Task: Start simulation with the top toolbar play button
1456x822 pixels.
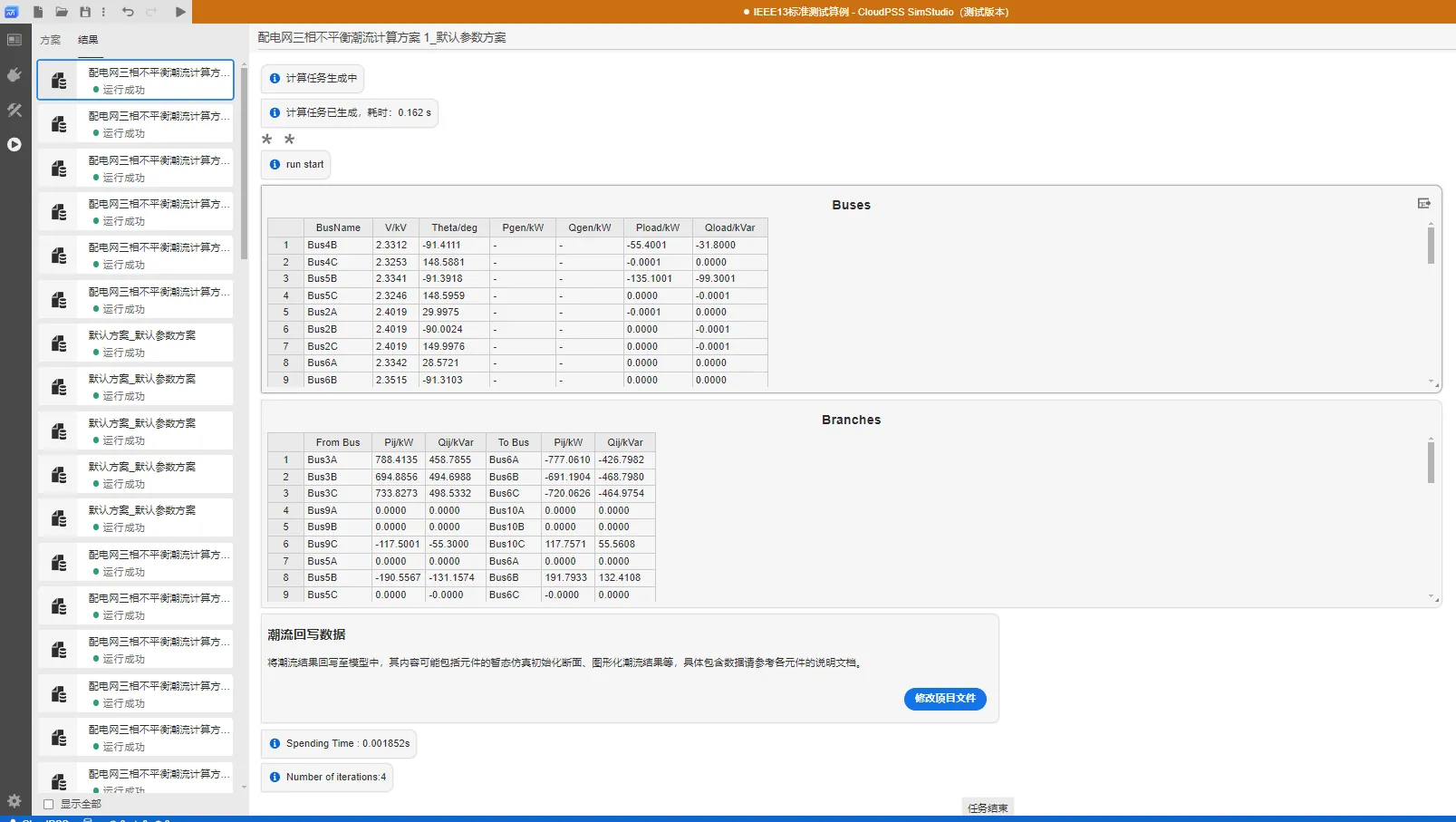Action: click(x=180, y=12)
